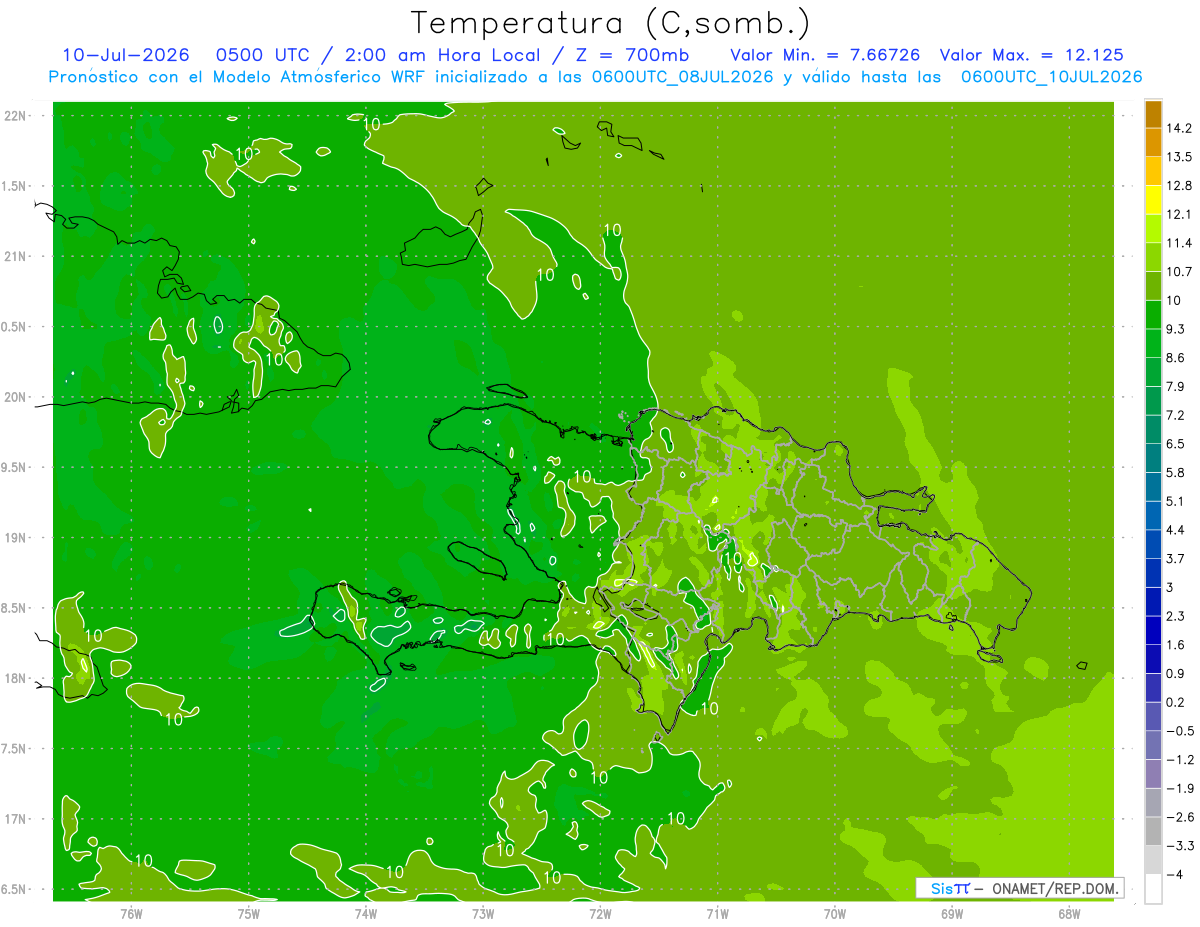Click the '7.5N' latitude axis label
This screenshot has height=927, width=1200.
click(14, 749)
